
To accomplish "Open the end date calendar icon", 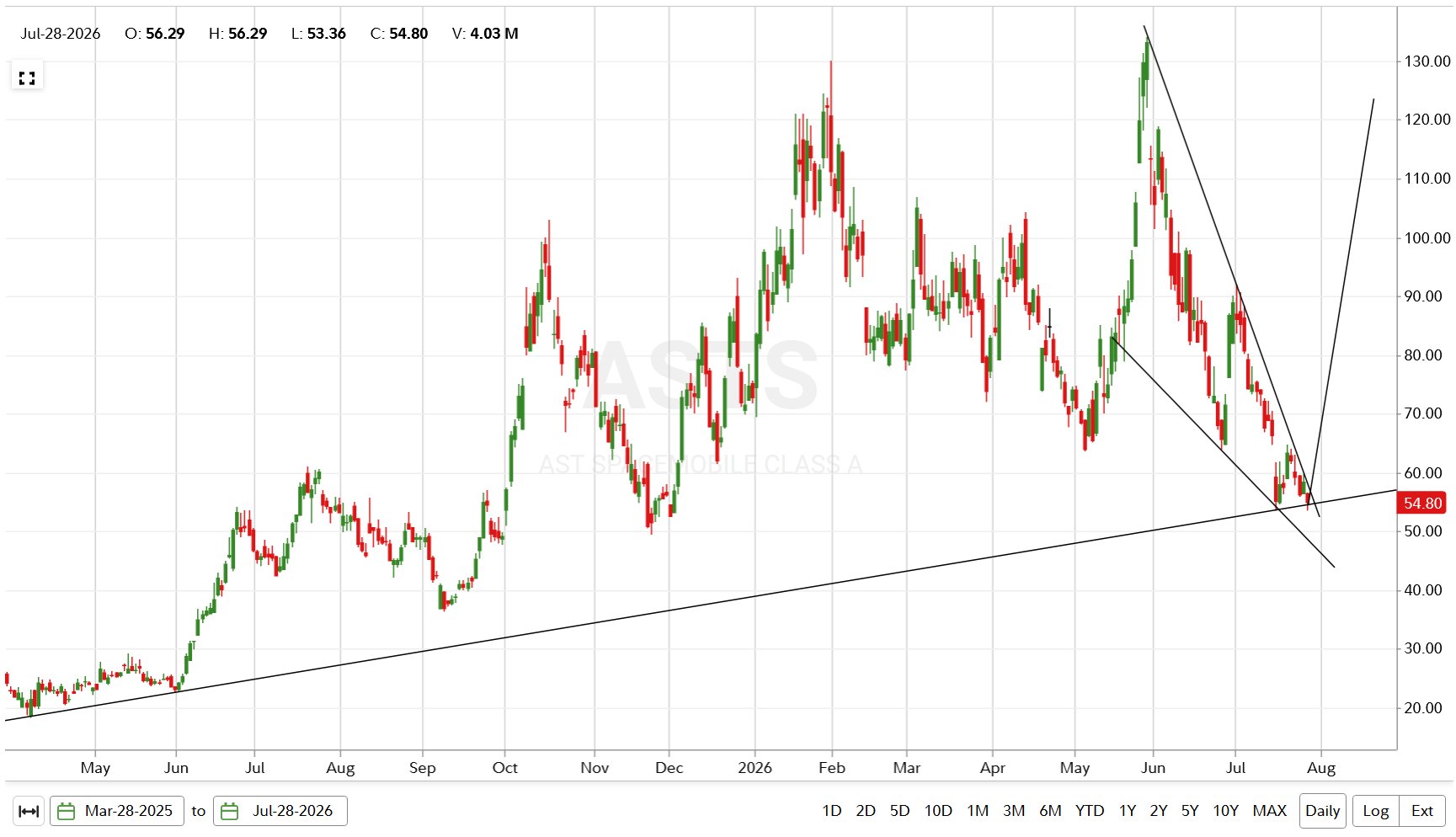I will point(229,811).
